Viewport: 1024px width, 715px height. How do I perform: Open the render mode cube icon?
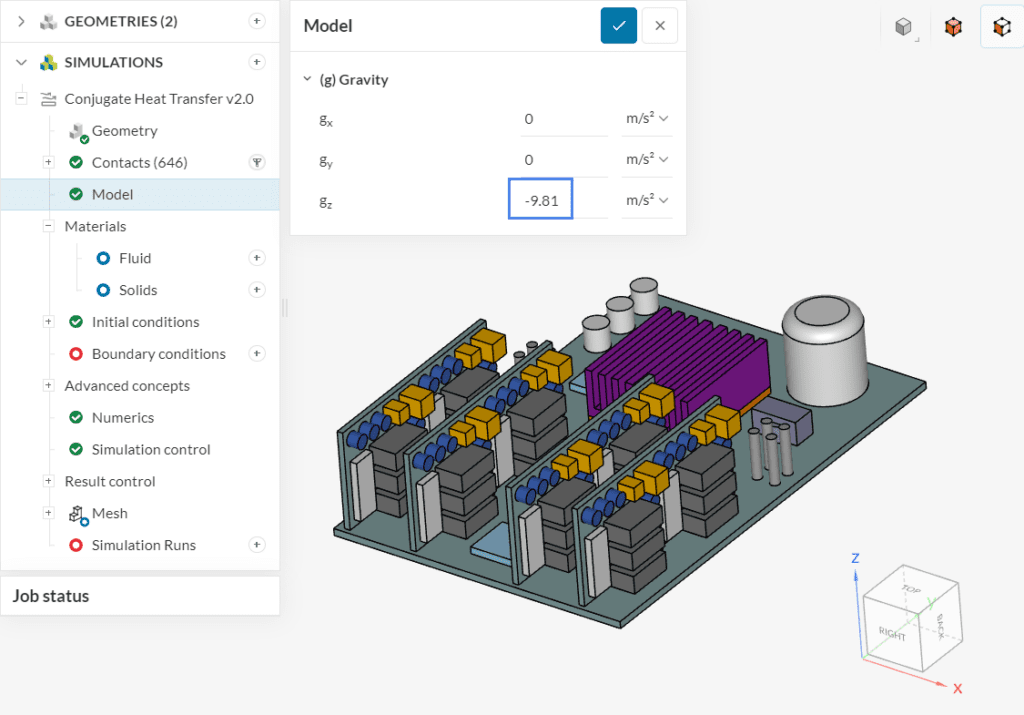coord(904,27)
